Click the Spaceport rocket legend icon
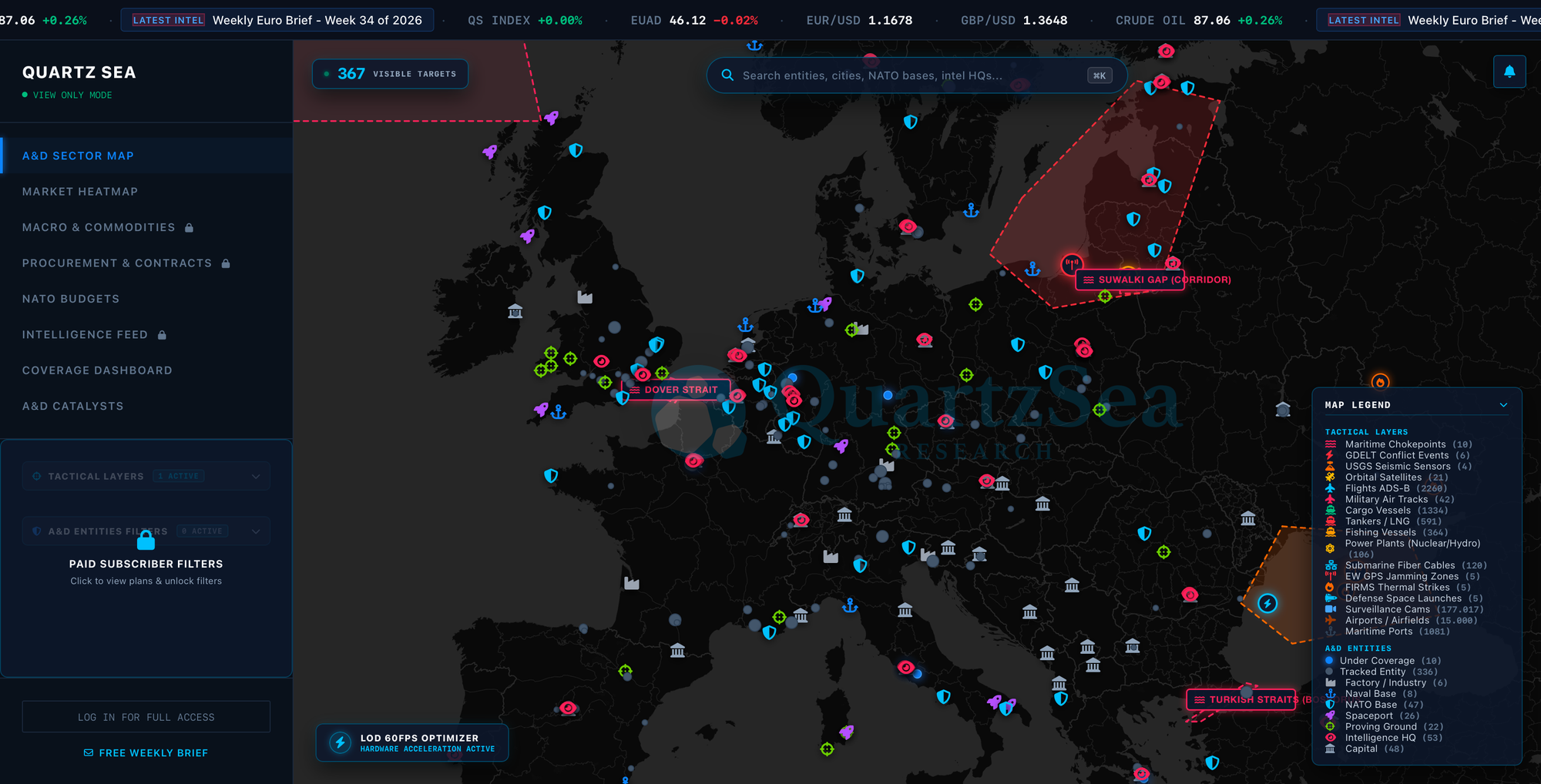Viewport: 1541px width, 784px height. click(1330, 715)
